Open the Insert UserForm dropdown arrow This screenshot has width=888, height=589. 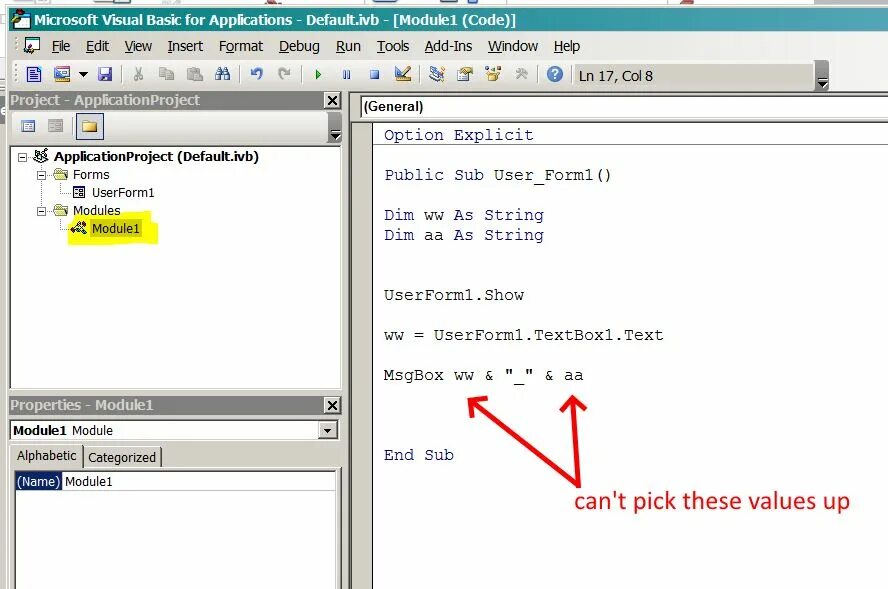83,74
